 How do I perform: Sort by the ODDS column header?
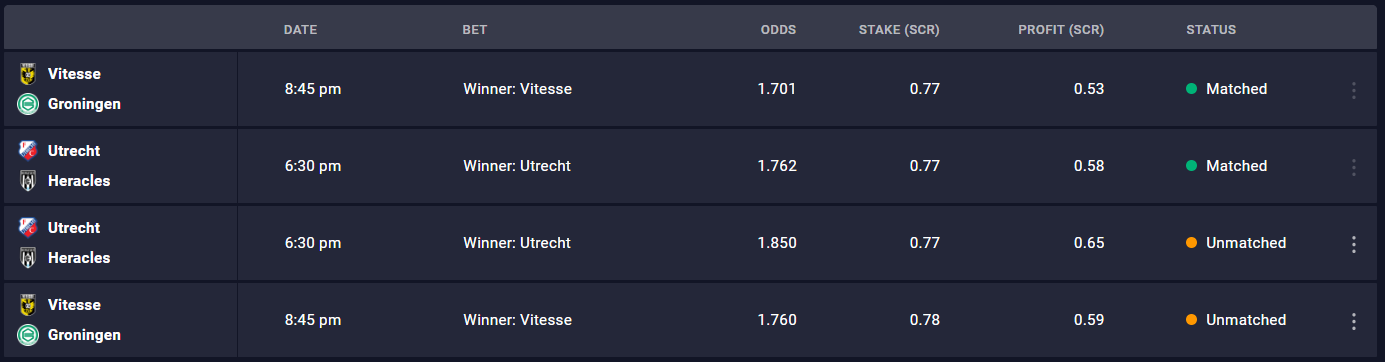[778, 30]
